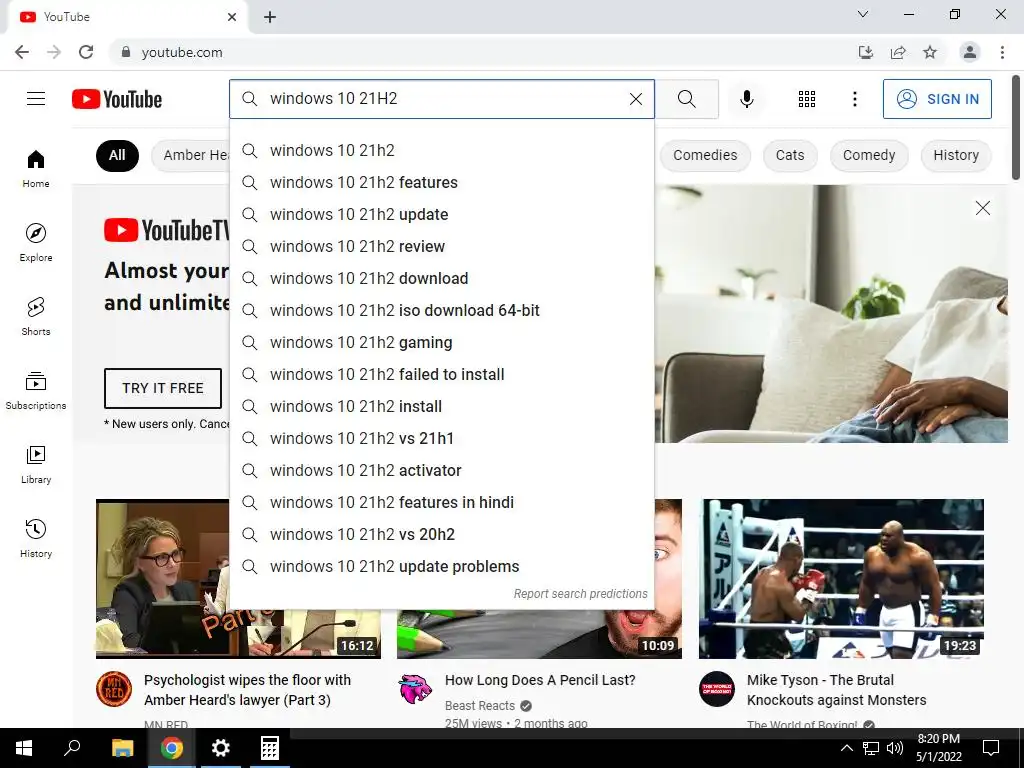Open The World of Boxing channel avatar
The image size is (1024, 768).
coord(716,689)
